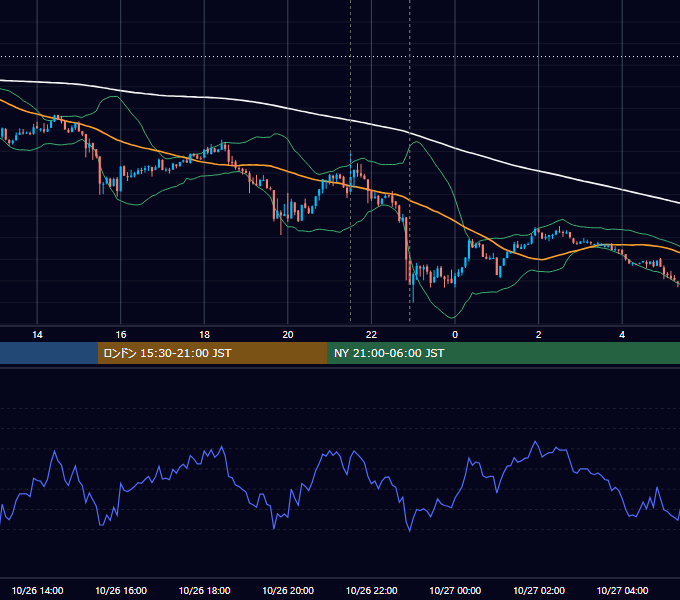The width and height of the screenshot is (680, 600).
Task: Select the '10/27 04:00' time label
Action: 622,590
